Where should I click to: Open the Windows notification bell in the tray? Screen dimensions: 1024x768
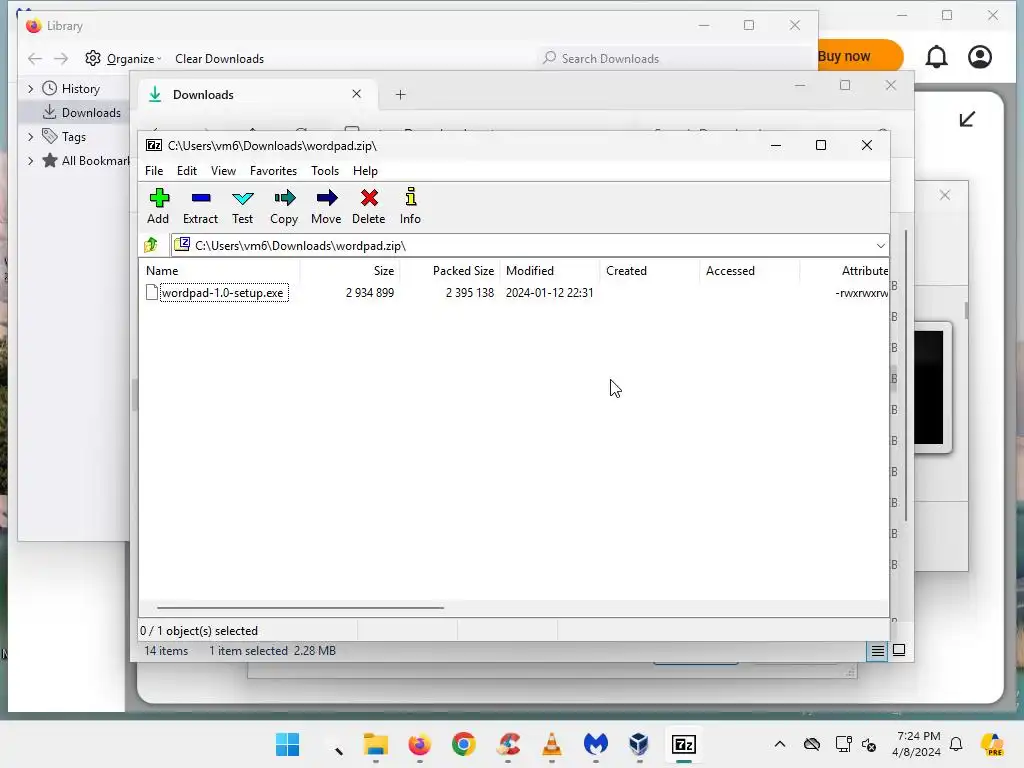pos(956,744)
